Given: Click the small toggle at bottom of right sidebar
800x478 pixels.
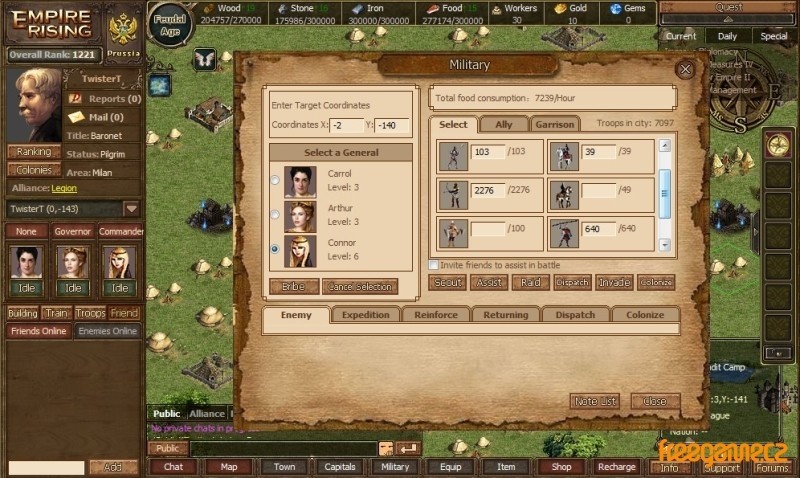Looking at the screenshot, I should tap(778, 353).
